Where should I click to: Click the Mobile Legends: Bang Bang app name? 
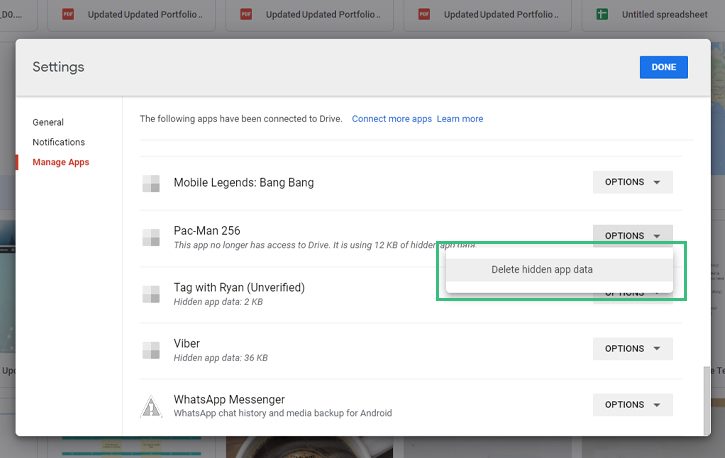tap(244, 183)
